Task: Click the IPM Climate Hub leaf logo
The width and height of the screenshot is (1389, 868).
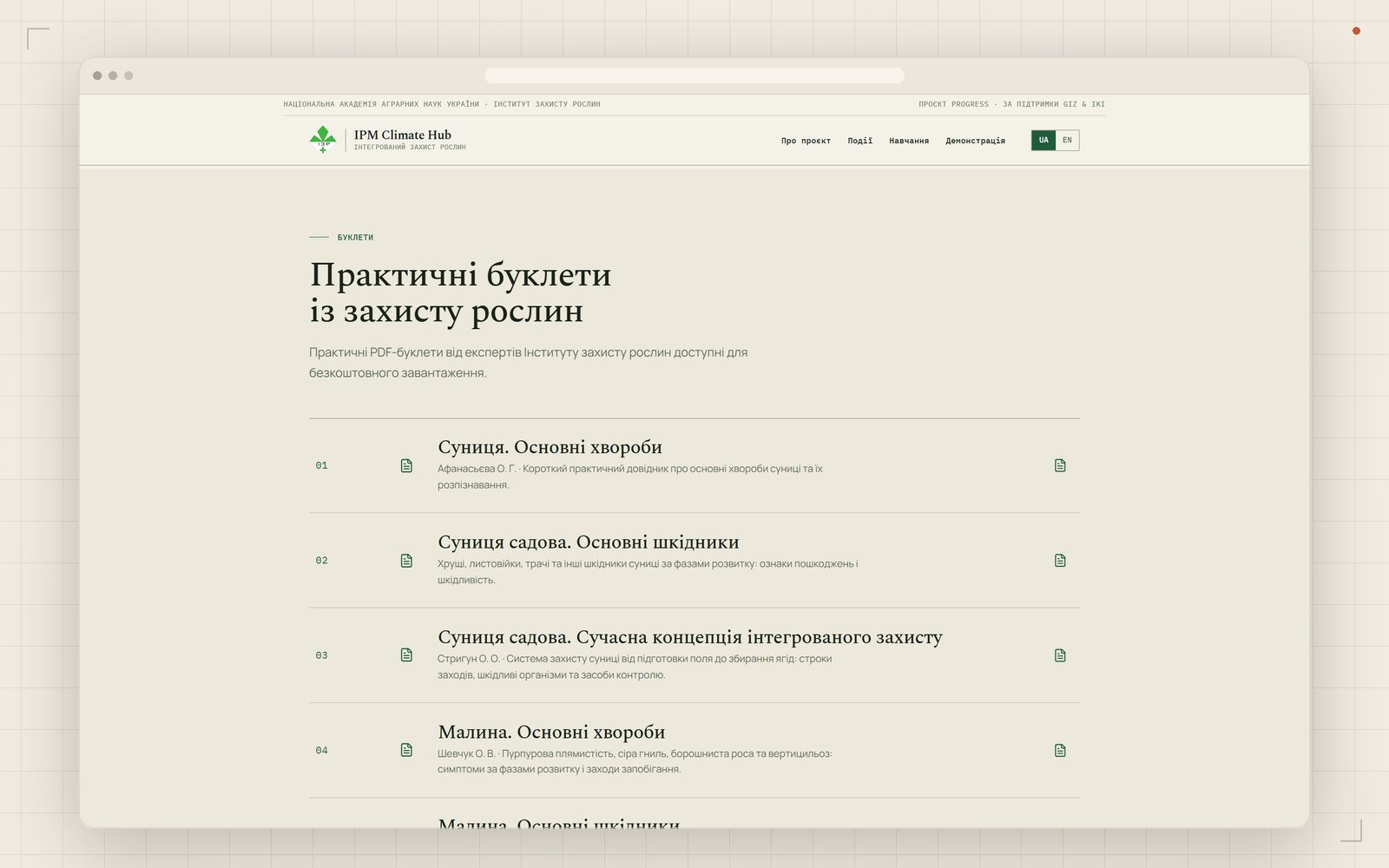Action: (323, 140)
